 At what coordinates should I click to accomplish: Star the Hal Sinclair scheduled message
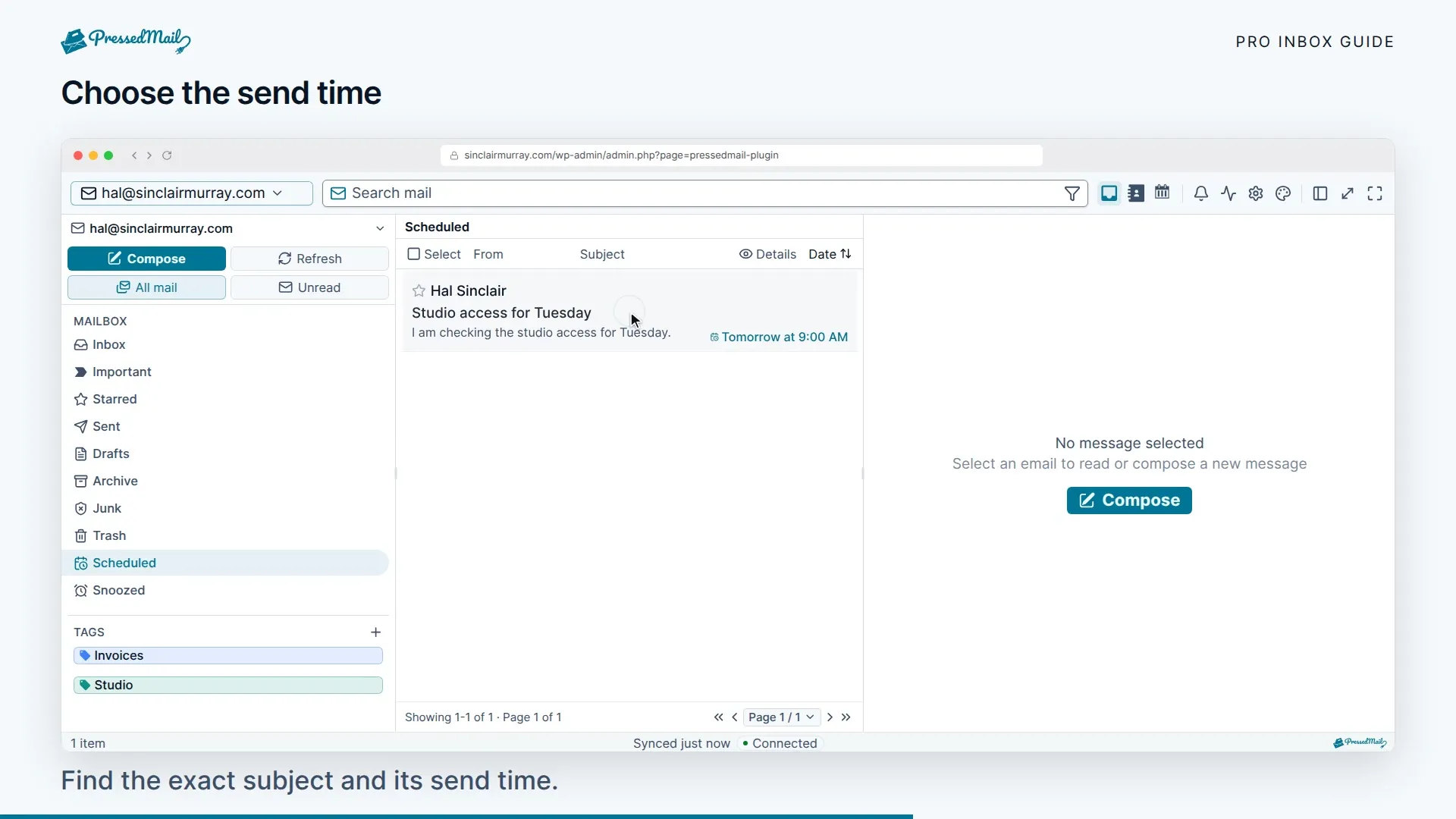click(x=419, y=290)
